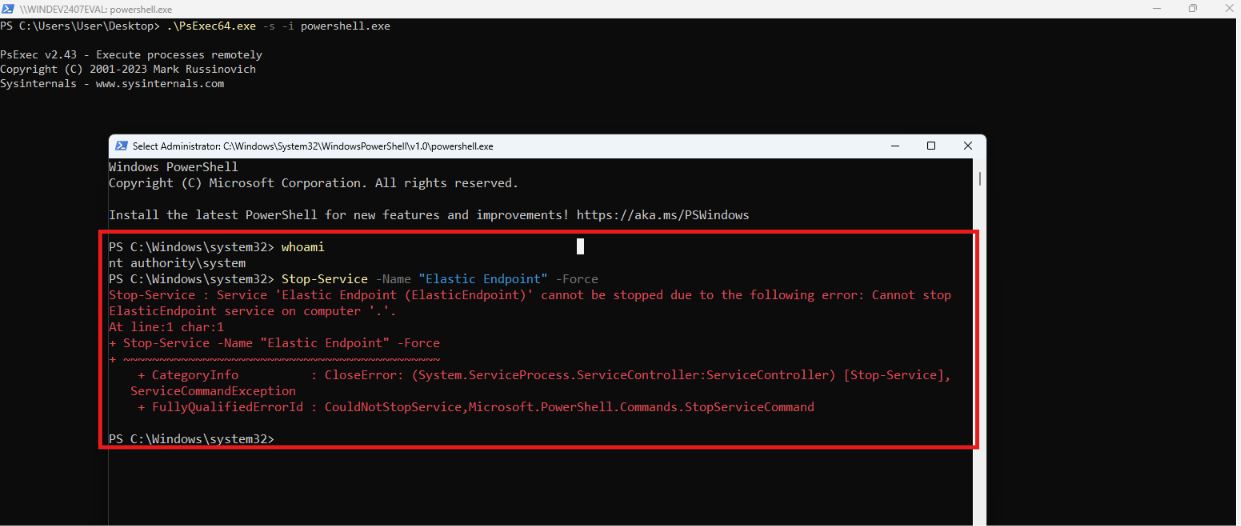Image resolution: width=1241 pixels, height=526 pixels.
Task: Click the Microsoft Corporation copyright line
Action: pyautogui.click(x=313, y=183)
